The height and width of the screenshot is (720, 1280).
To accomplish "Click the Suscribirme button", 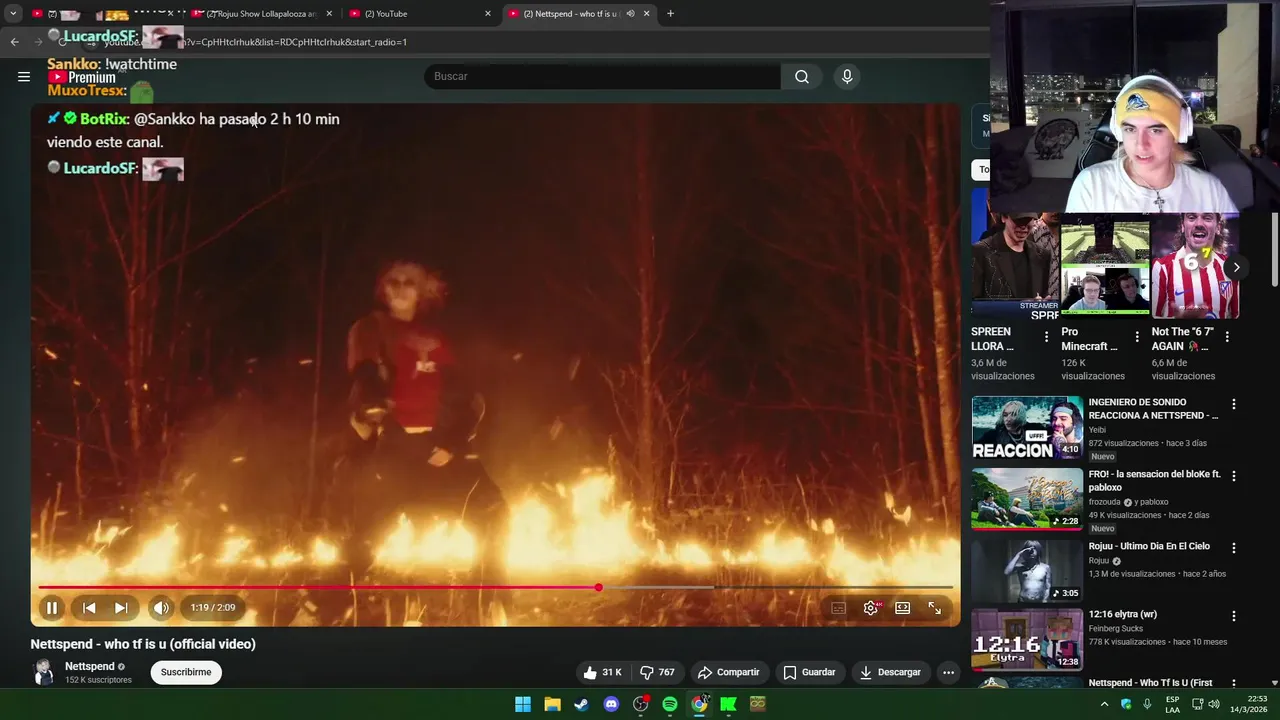I will click(186, 672).
